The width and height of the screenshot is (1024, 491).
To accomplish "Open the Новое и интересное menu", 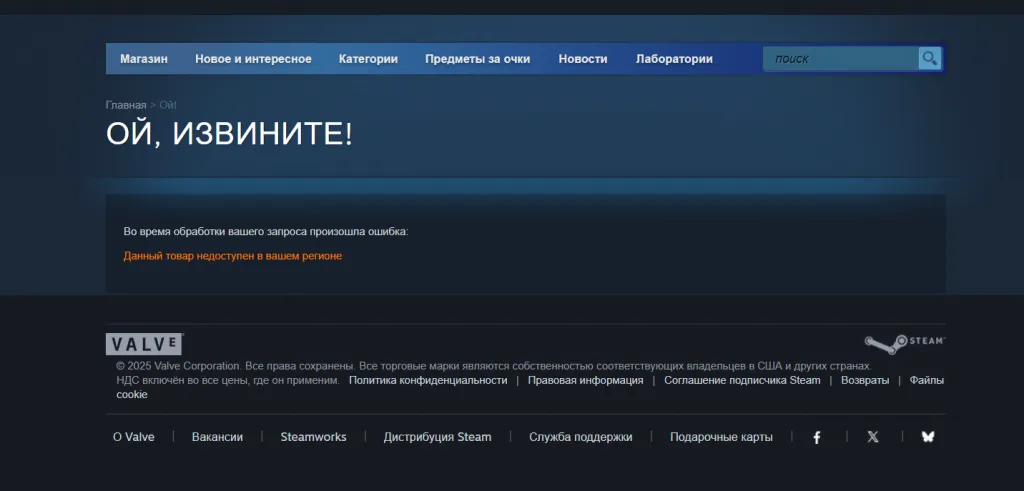I will coord(253,59).
